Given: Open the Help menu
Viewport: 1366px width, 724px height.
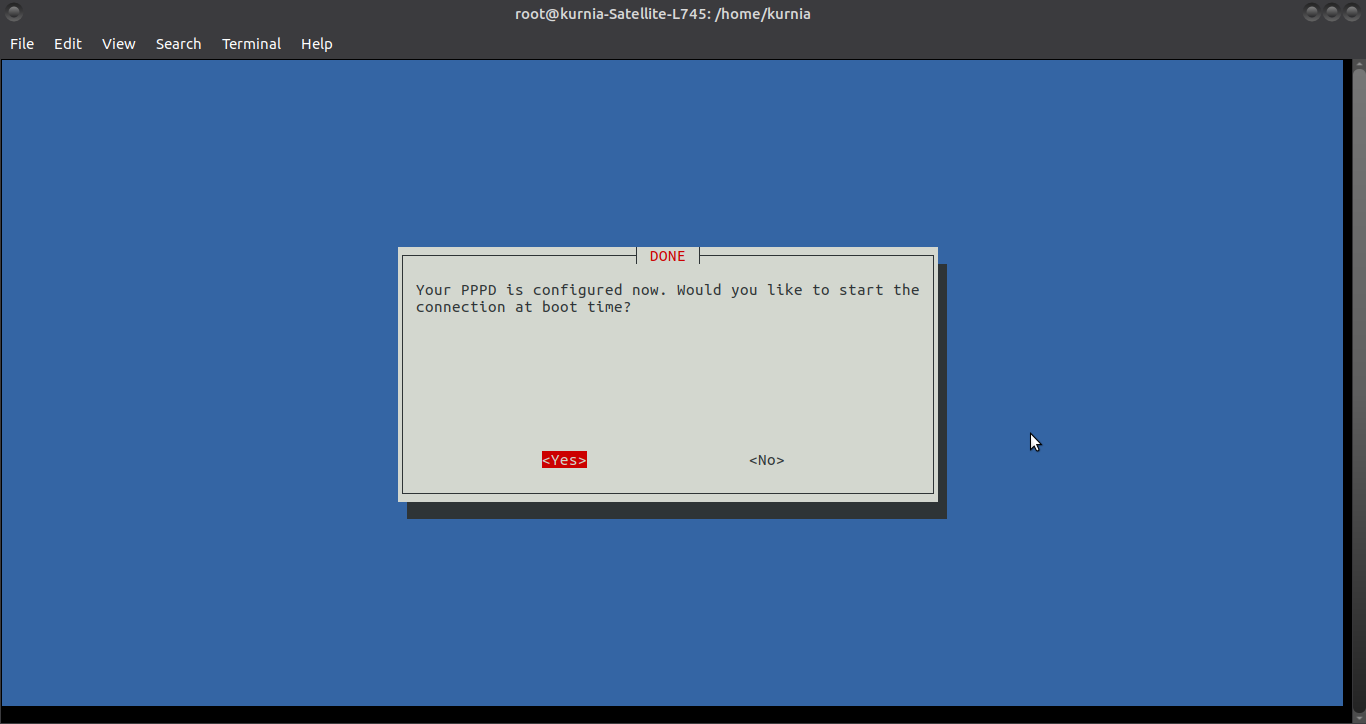Looking at the screenshot, I should [x=316, y=43].
